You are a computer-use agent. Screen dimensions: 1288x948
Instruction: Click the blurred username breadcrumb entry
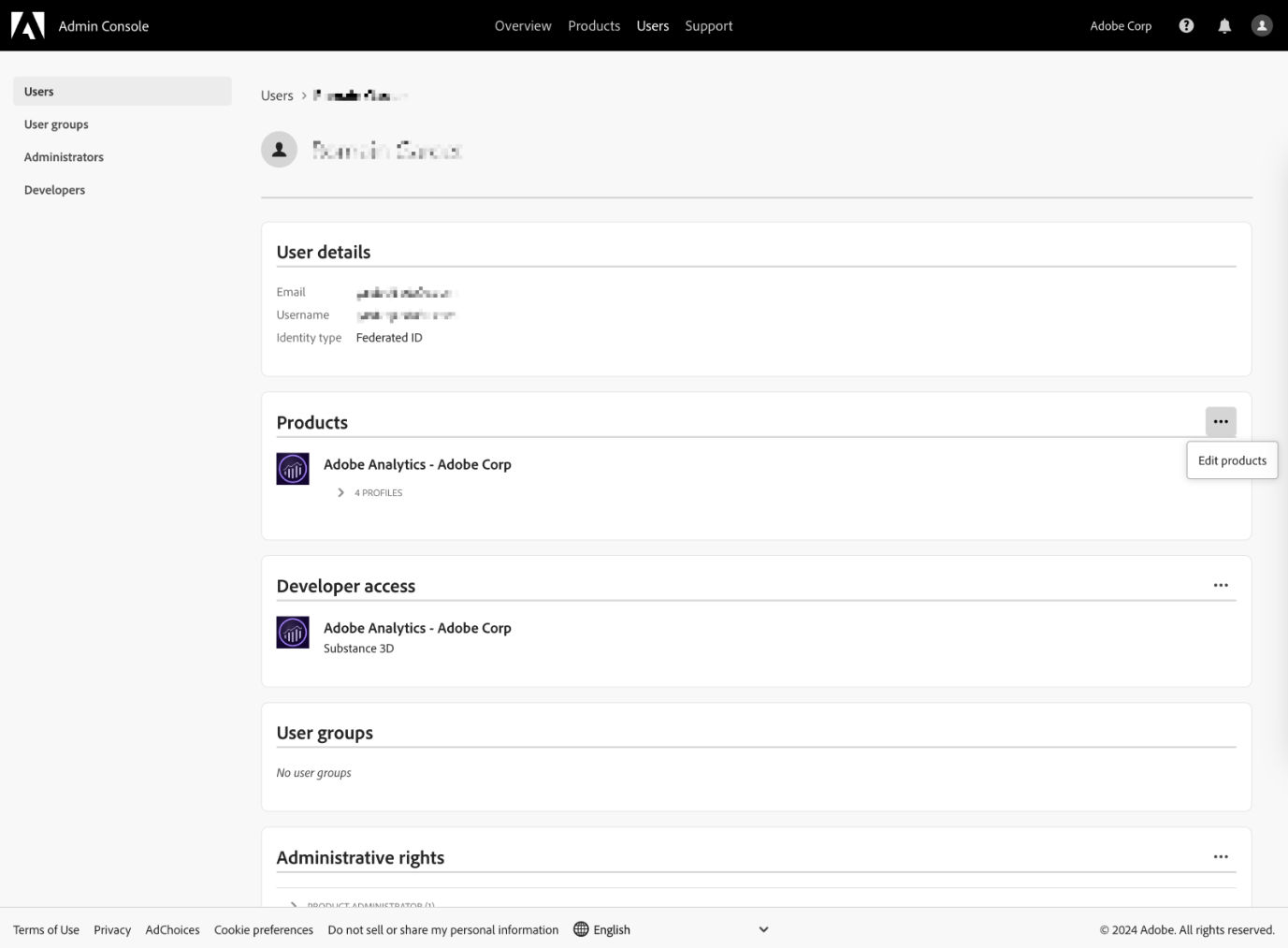pos(360,95)
